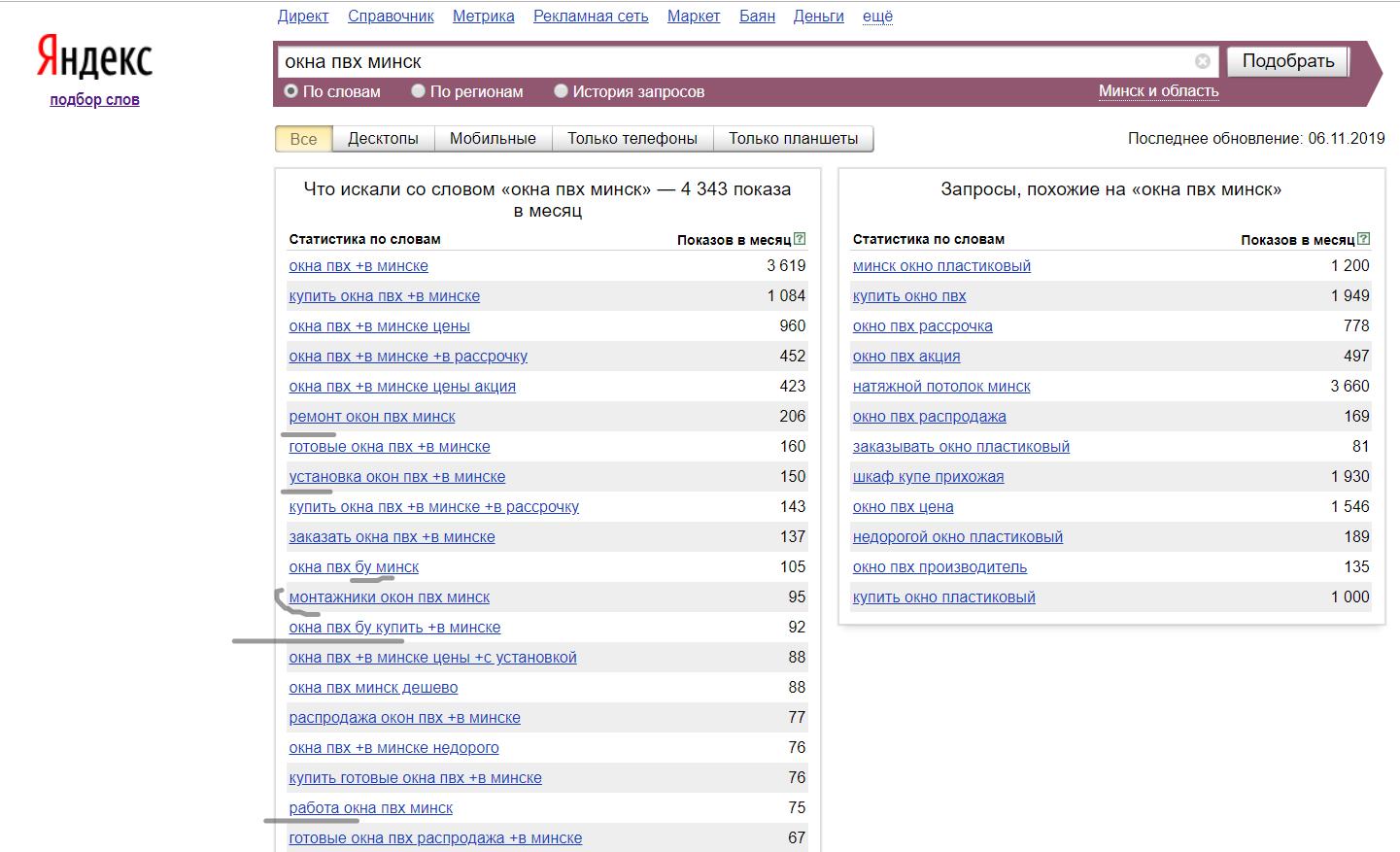Viewport: 1400px width, 852px height.
Task: Clear the search query with the X icon
Action: click(1203, 61)
